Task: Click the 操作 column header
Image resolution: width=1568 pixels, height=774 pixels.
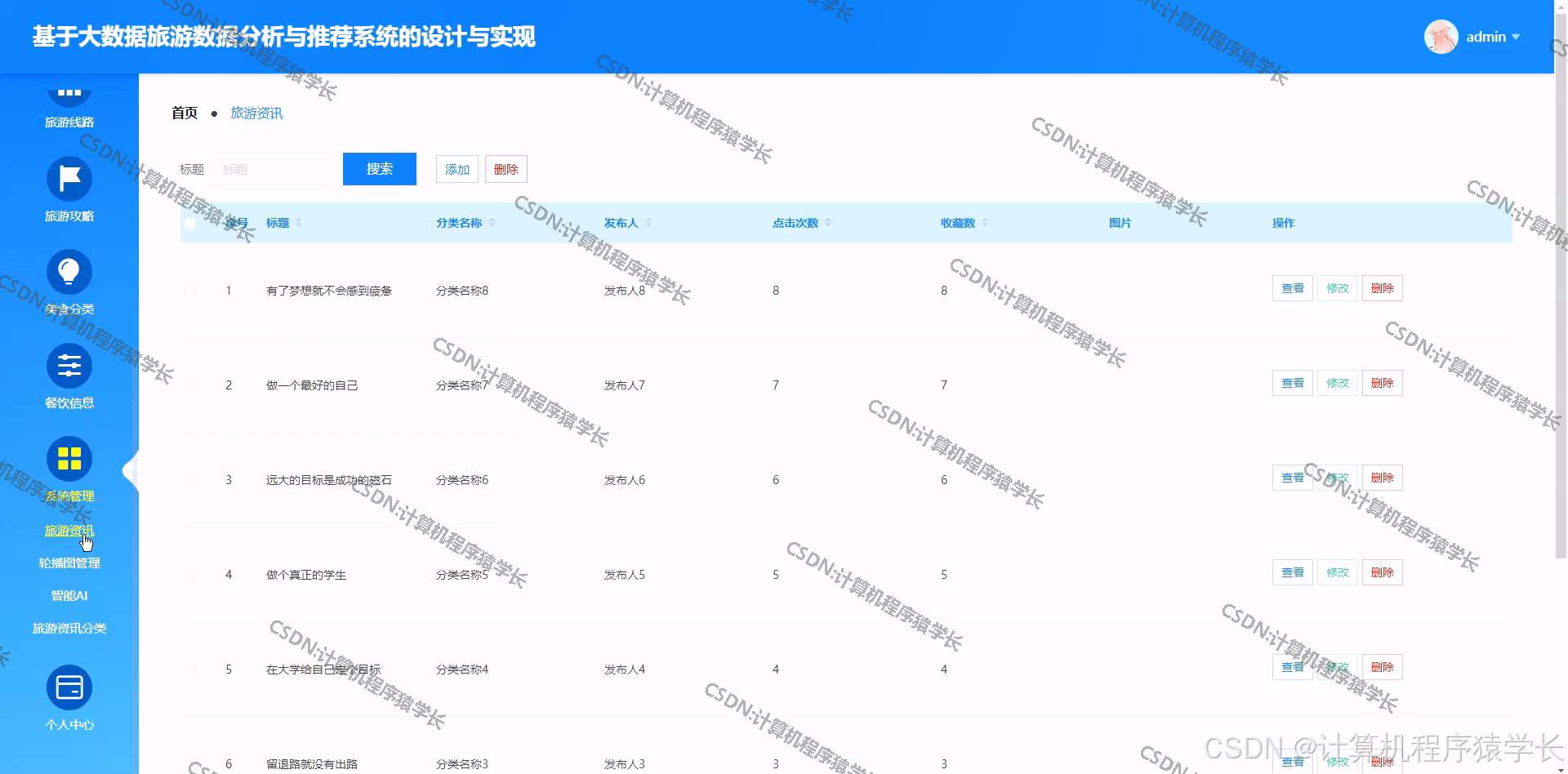Action: pyautogui.click(x=1284, y=223)
